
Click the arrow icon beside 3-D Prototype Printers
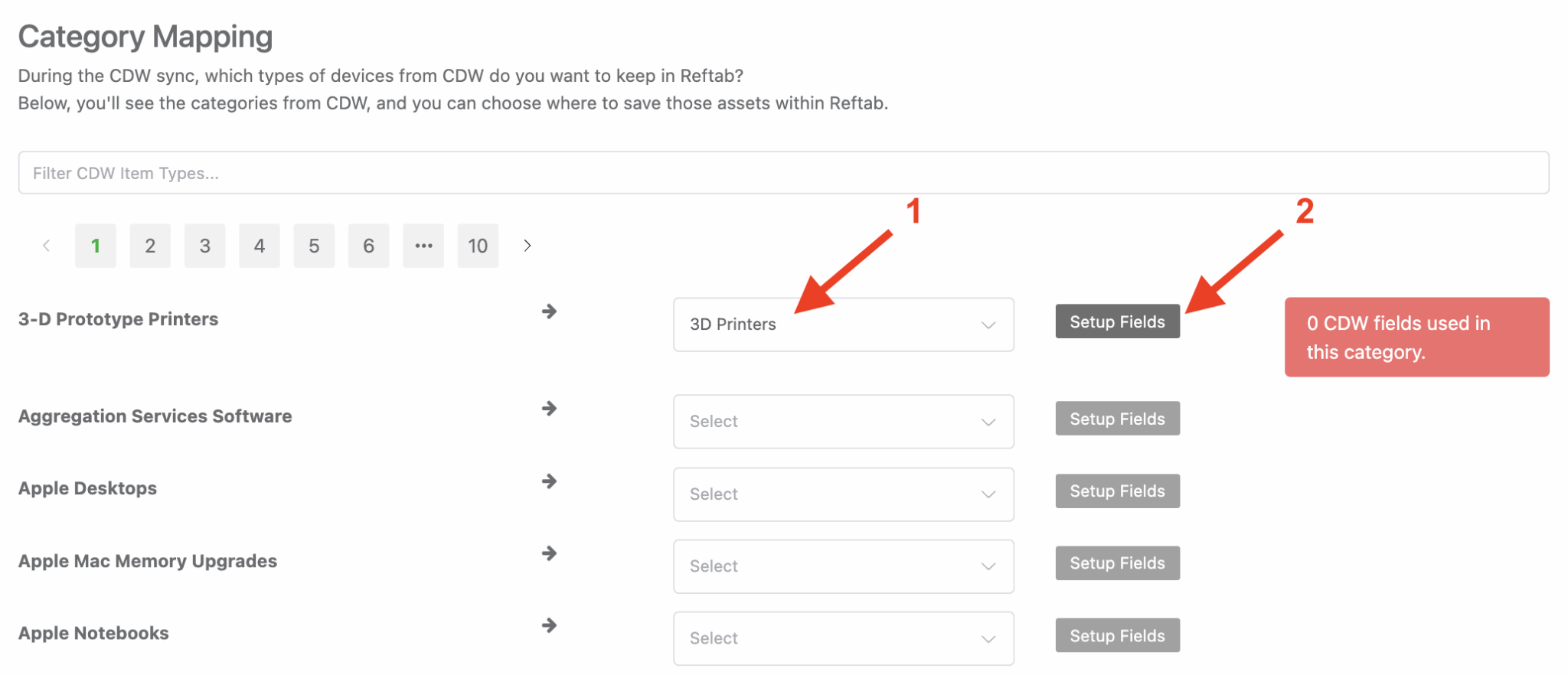click(549, 311)
